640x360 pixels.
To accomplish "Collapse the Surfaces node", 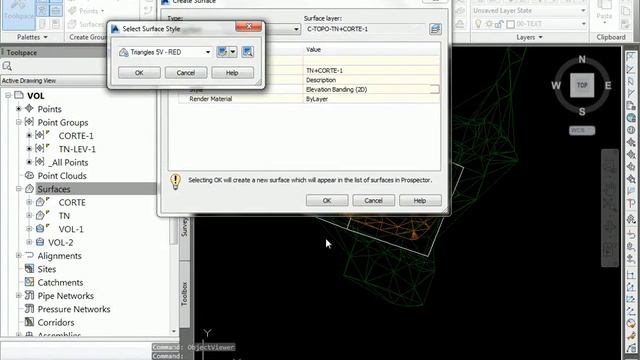I will [x=18, y=189].
